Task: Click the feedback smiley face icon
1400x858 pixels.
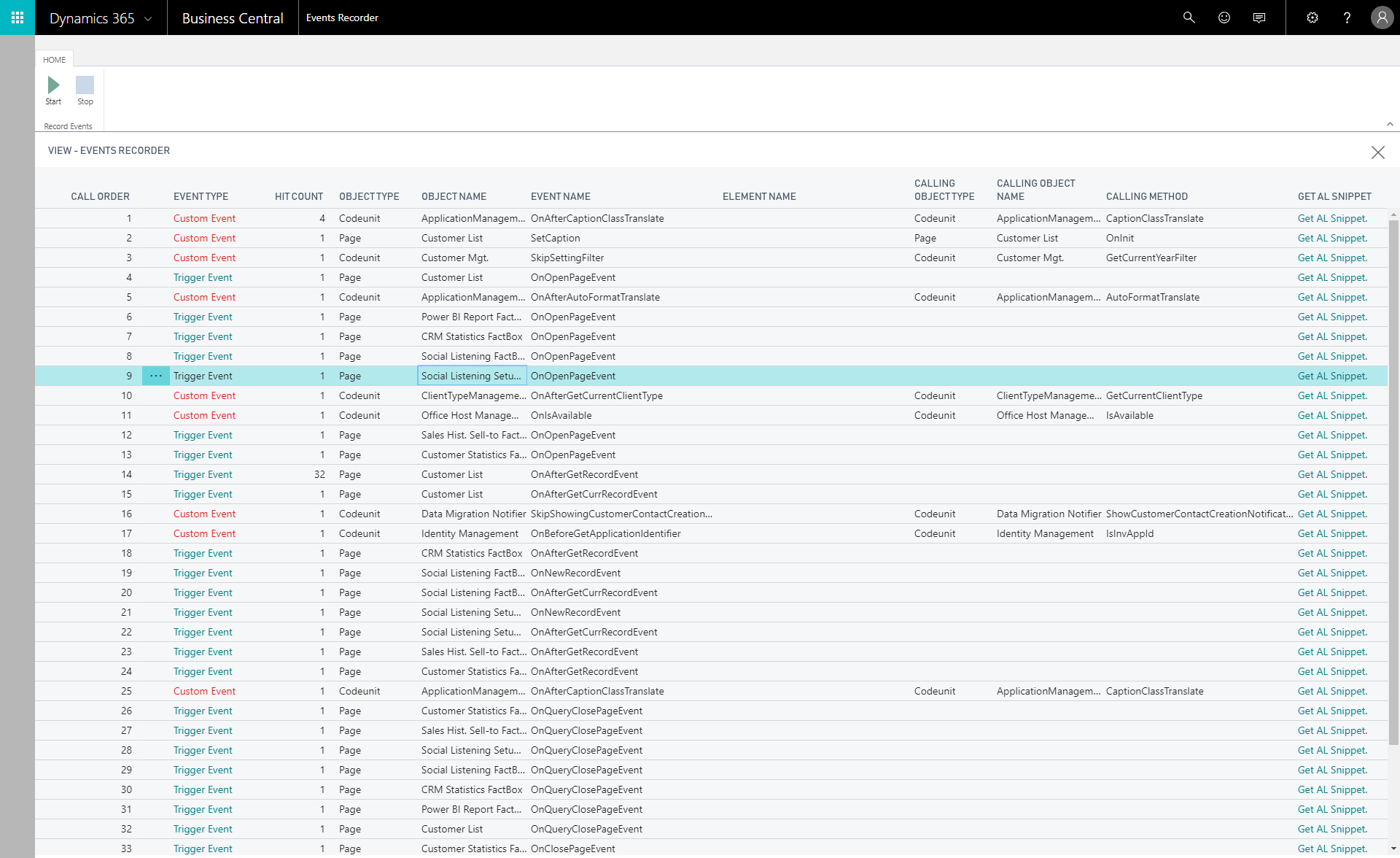Action: click(x=1225, y=17)
